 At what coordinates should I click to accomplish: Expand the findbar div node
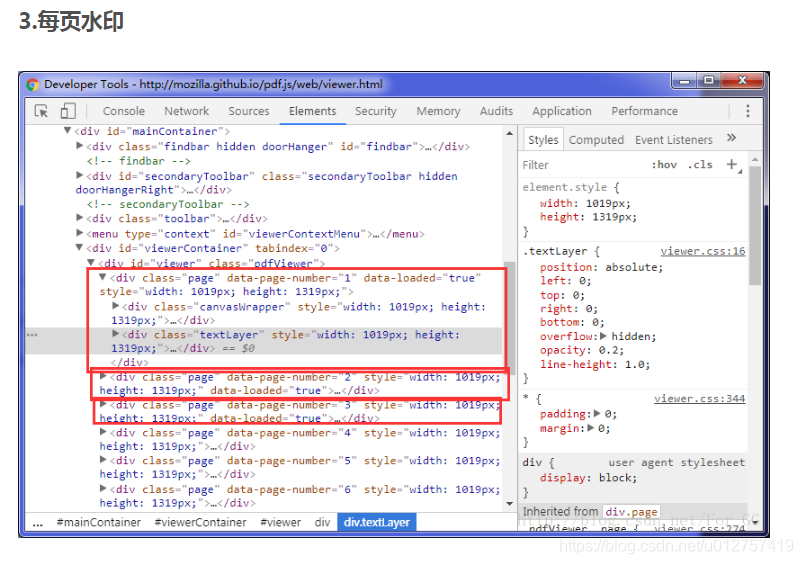pos(79,145)
